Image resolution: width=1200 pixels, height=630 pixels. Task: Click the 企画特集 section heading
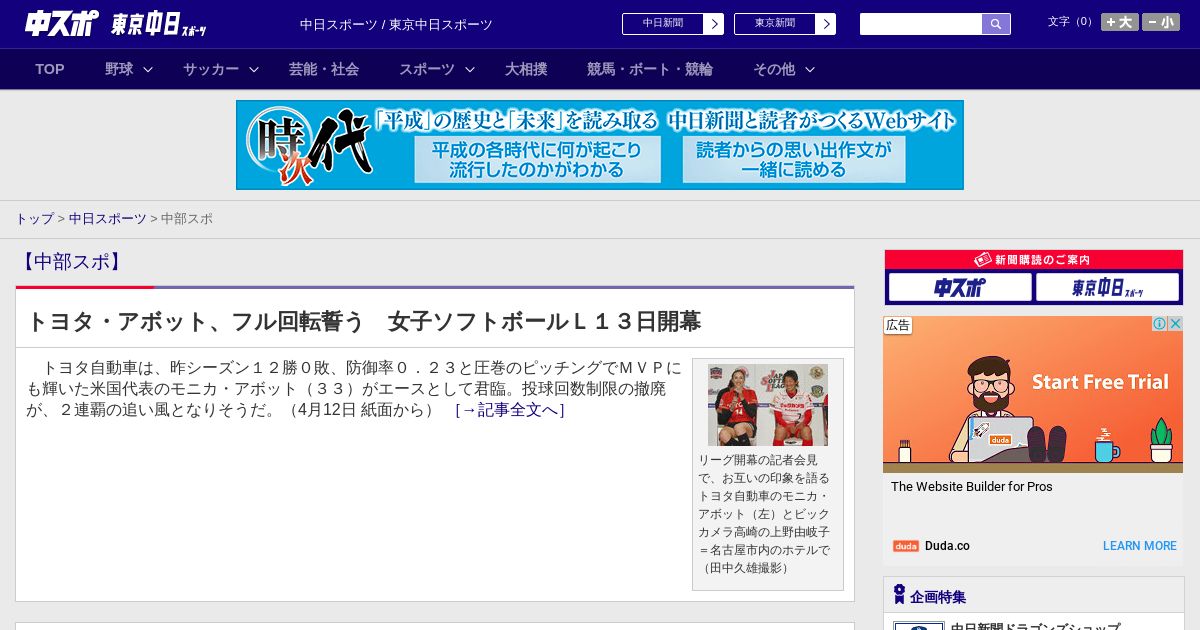coord(938,597)
